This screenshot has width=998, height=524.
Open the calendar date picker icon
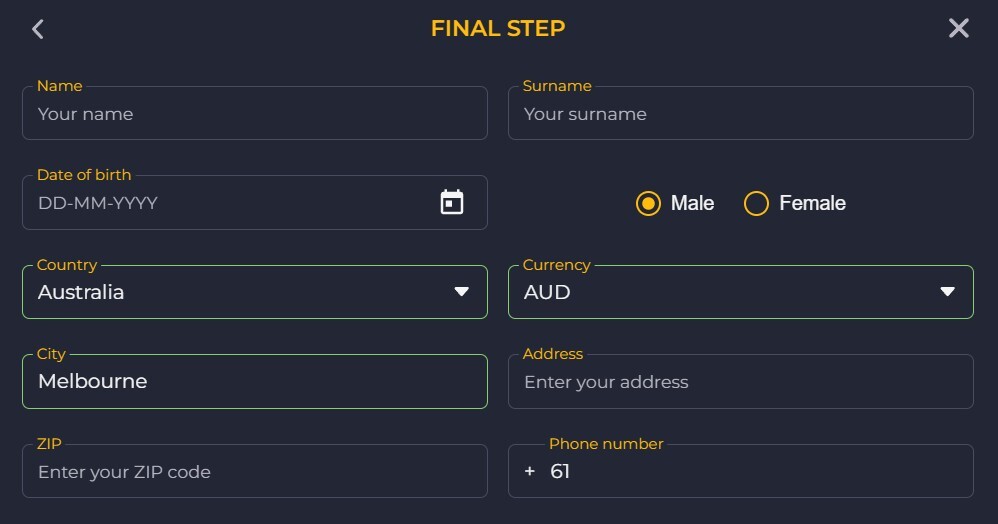pos(452,202)
